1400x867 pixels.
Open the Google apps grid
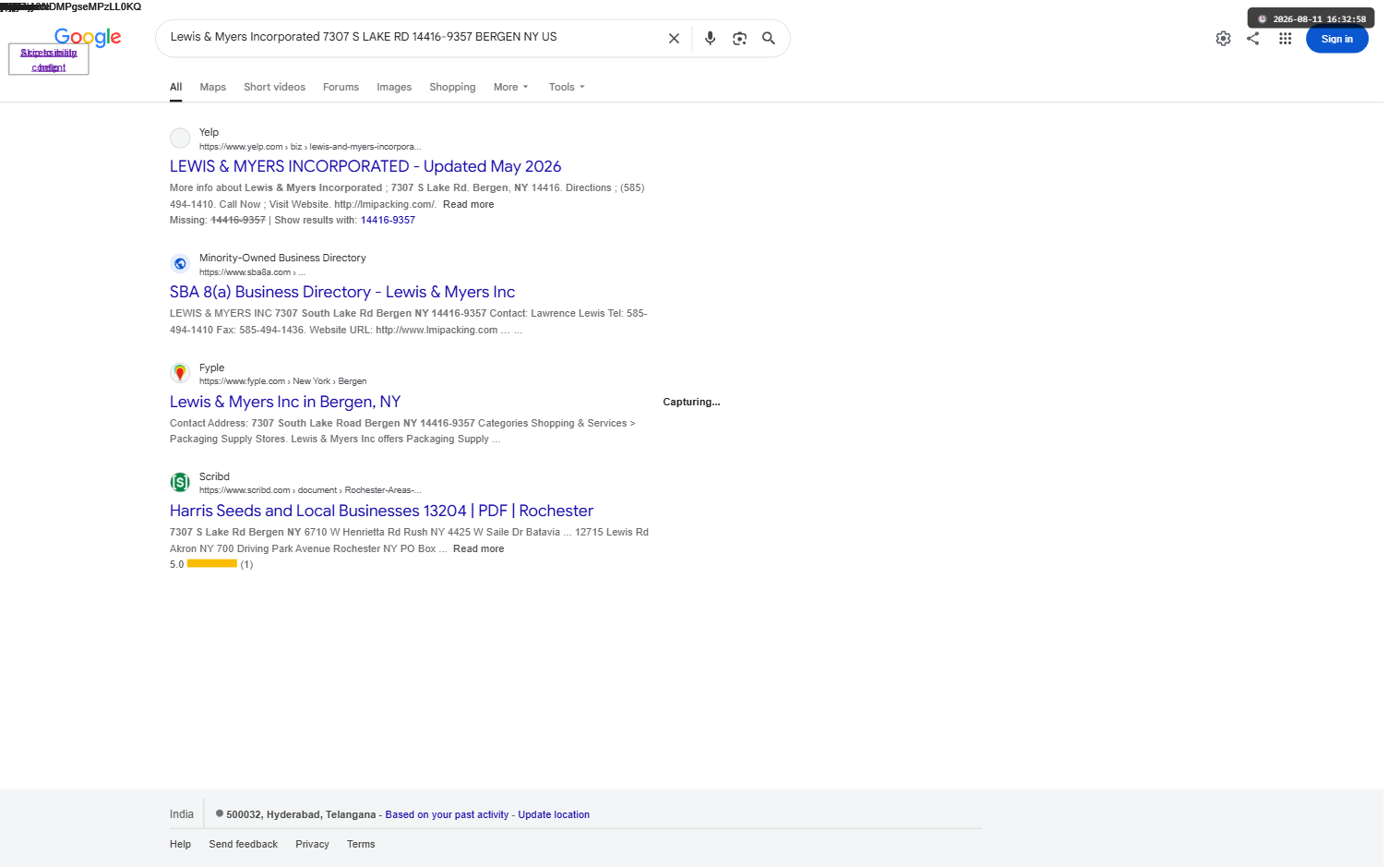pos(1285,39)
